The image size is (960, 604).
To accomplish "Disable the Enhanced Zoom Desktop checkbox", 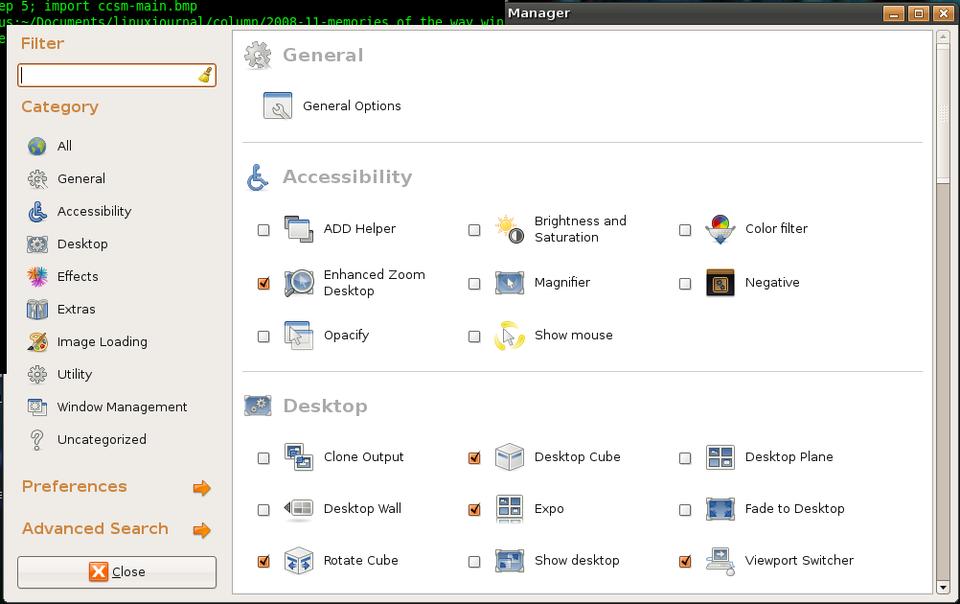I will pos(264,284).
